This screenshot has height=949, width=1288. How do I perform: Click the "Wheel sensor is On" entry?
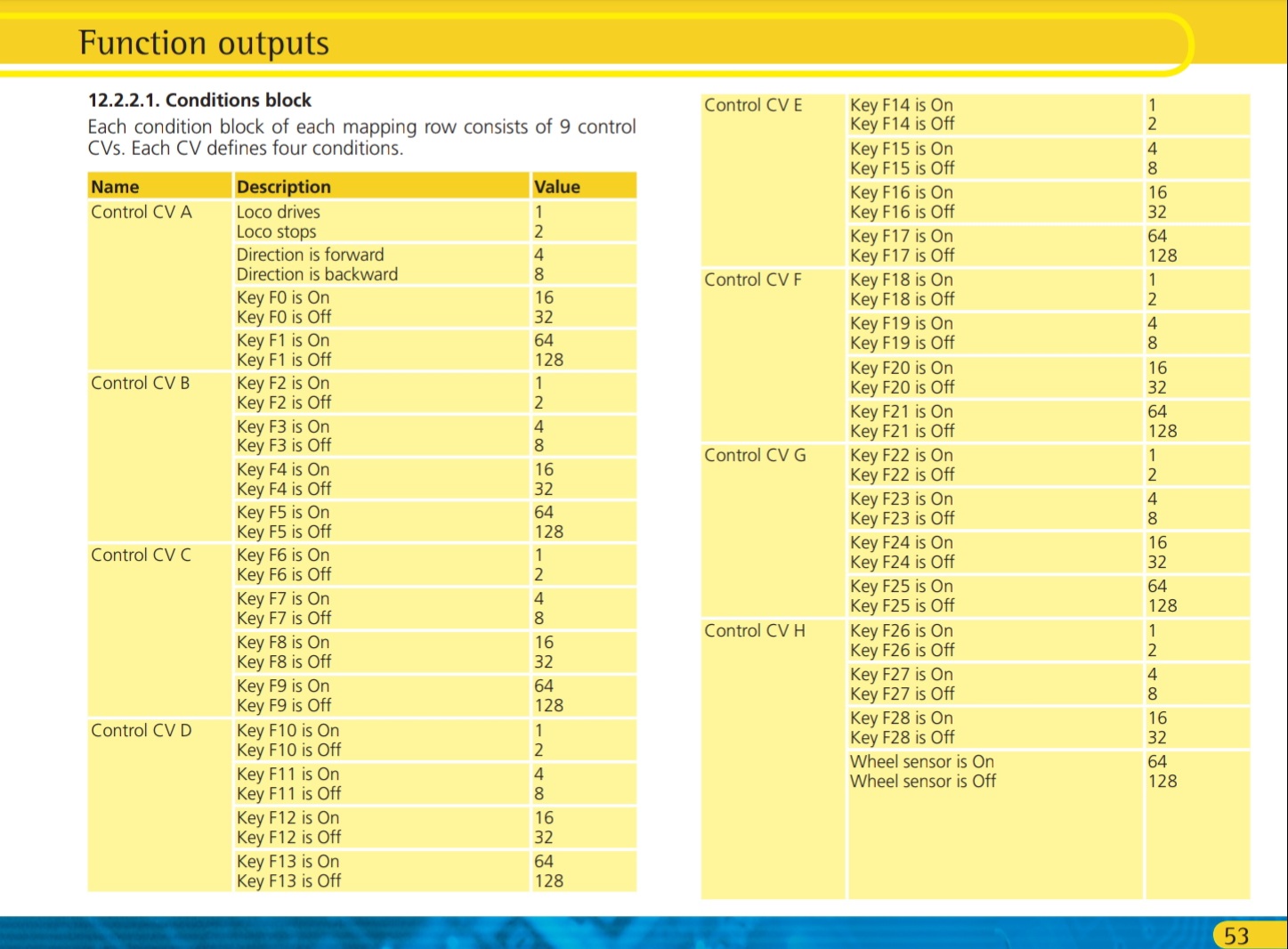(x=921, y=761)
